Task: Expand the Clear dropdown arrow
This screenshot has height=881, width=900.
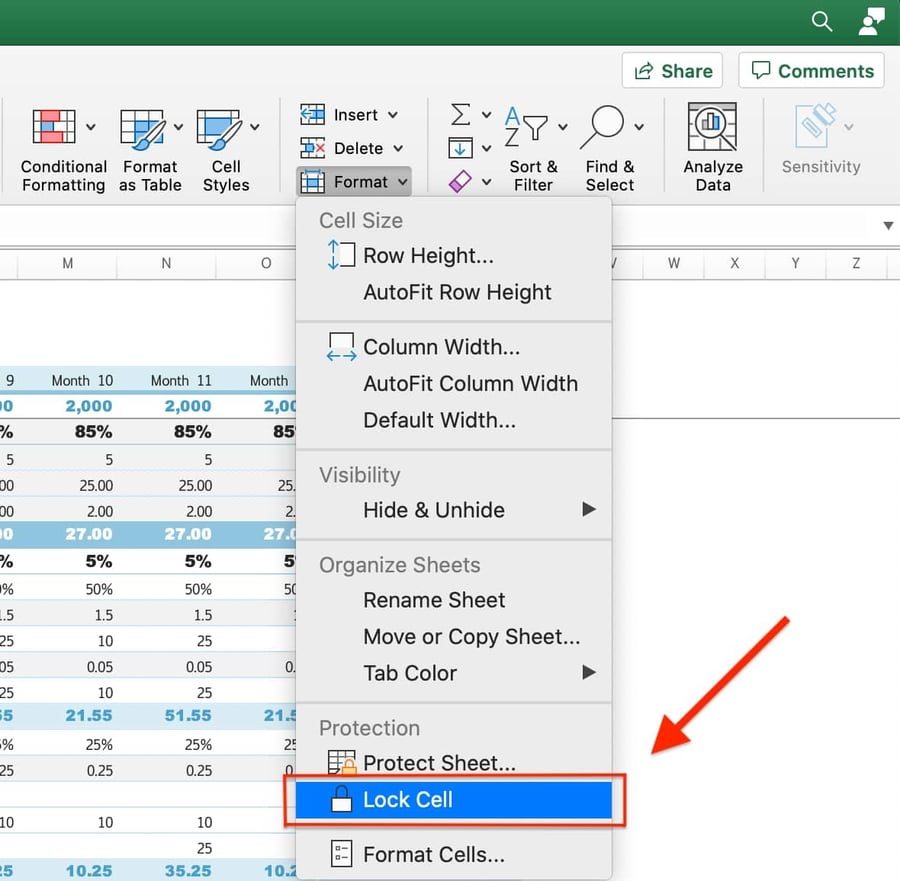Action: tap(486, 182)
